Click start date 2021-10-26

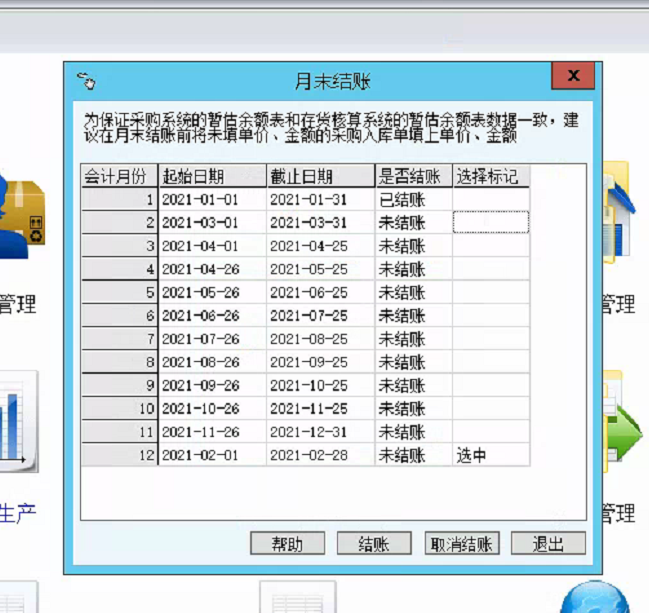[212, 409]
